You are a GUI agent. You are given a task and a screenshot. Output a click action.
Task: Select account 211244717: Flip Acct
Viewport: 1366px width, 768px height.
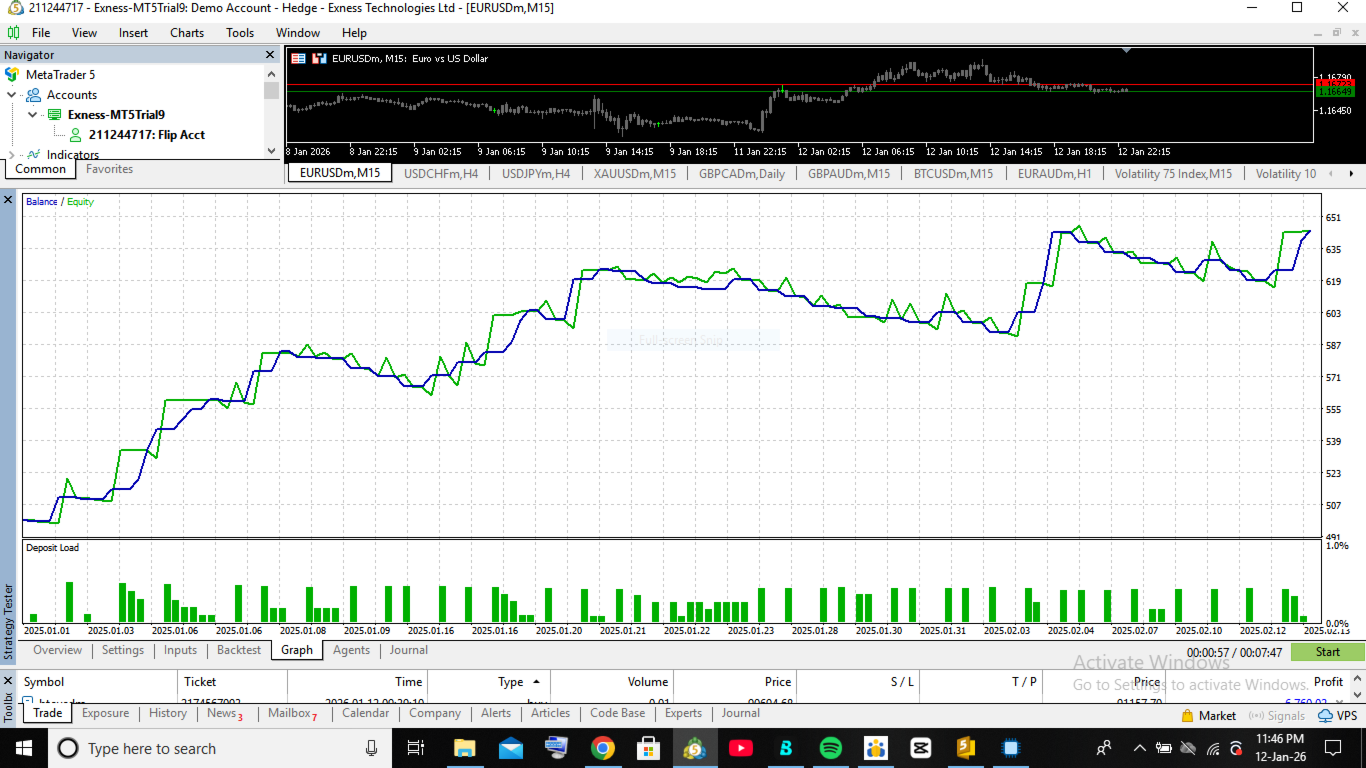pyautogui.click(x=146, y=135)
